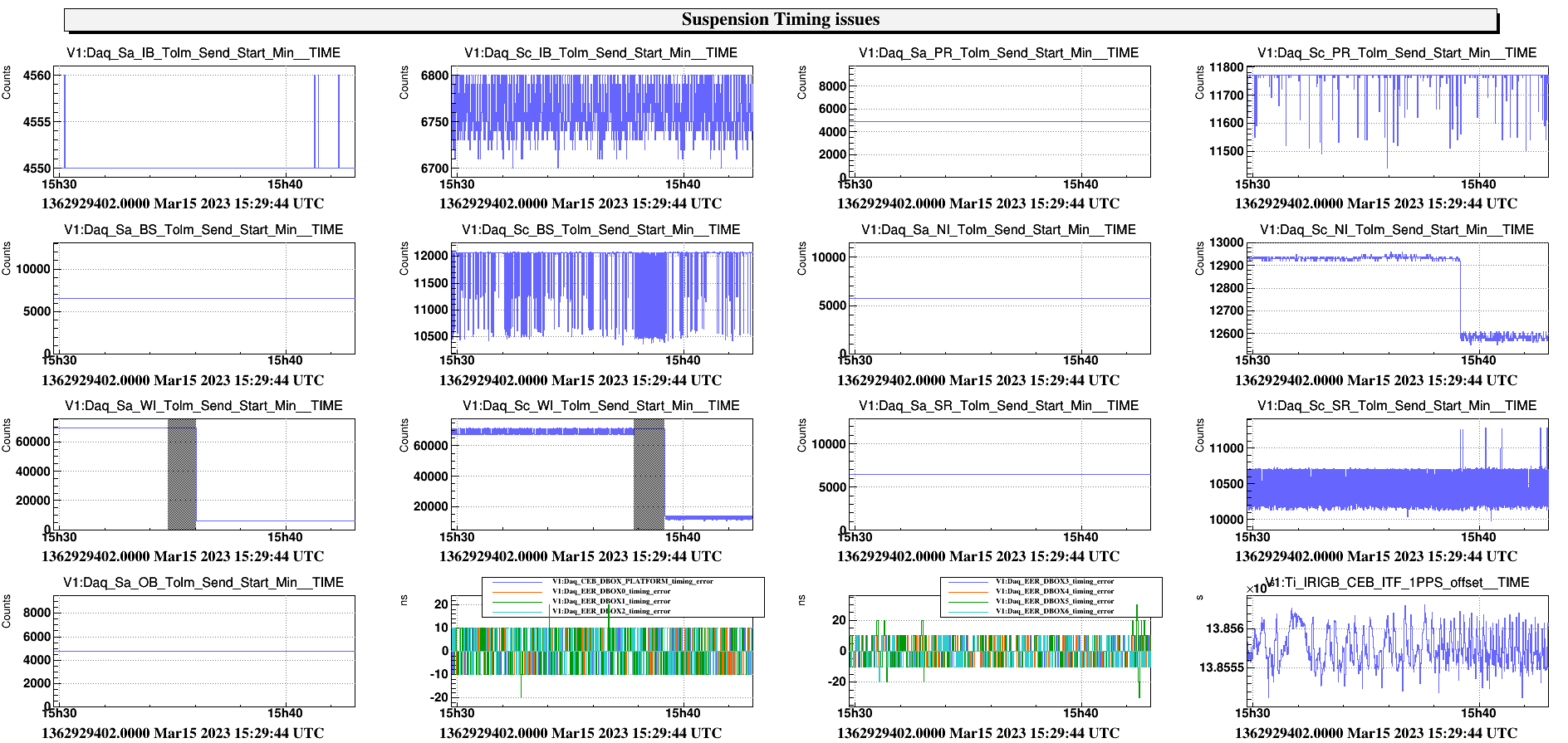The width and height of the screenshot is (1568, 743).
Task: Open the Daq_Sc_BS_Tolm_Send_Start_Min plot
Action: 602,298
